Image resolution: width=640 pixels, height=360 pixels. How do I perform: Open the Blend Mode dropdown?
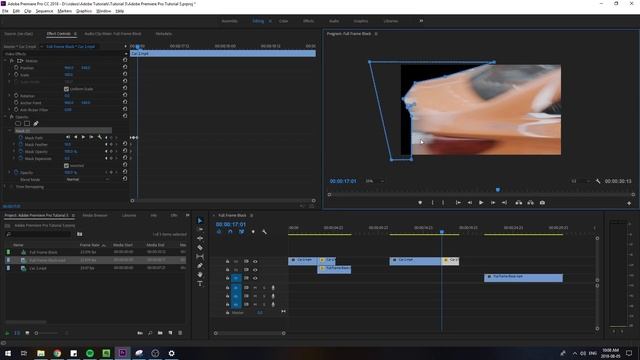(87, 179)
